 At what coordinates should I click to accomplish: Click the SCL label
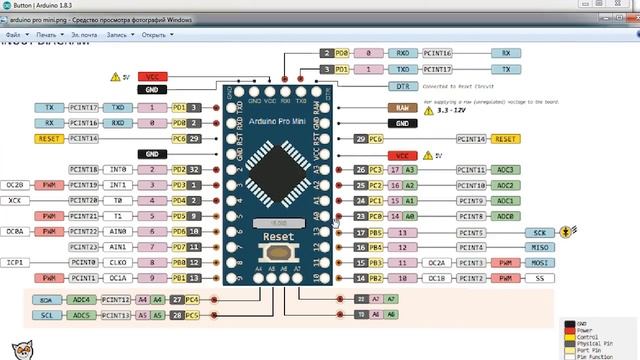(x=47, y=316)
